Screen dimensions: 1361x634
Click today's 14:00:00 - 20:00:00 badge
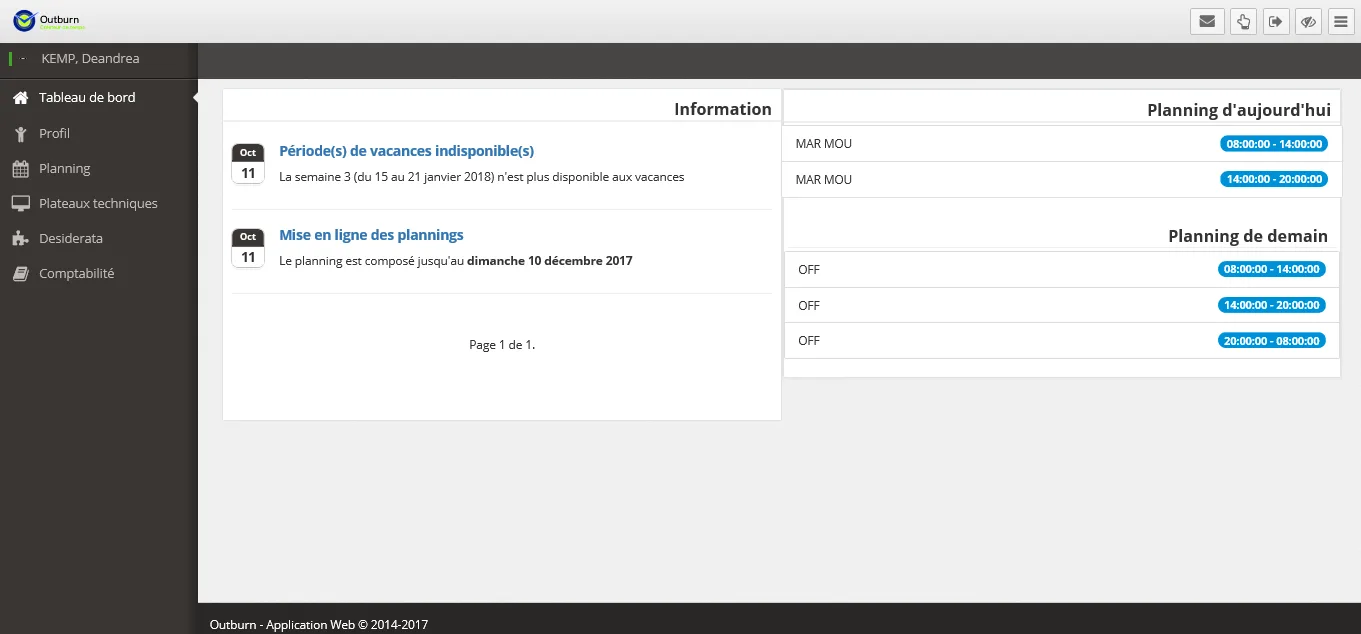click(1274, 180)
